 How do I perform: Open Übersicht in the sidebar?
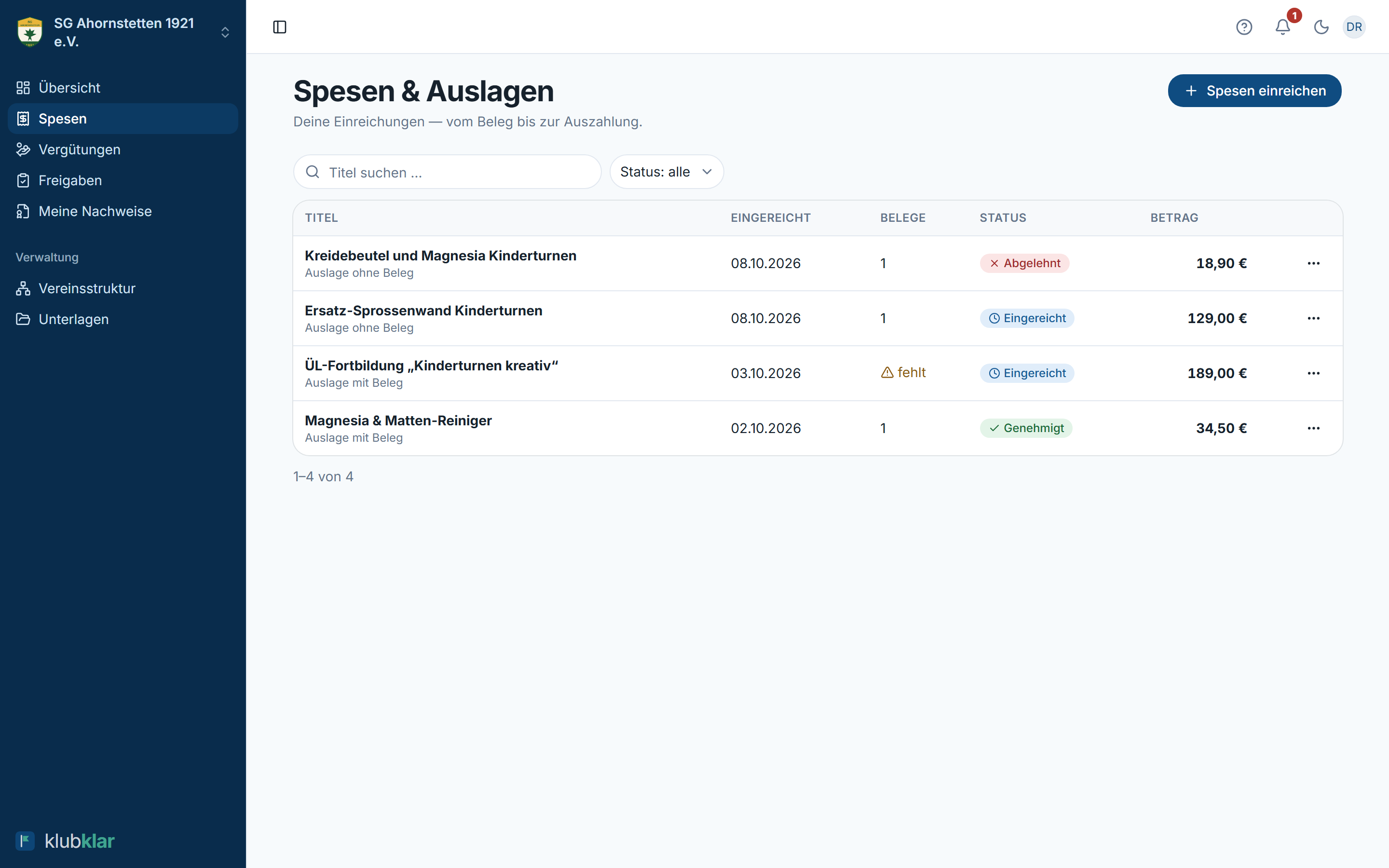click(123, 88)
